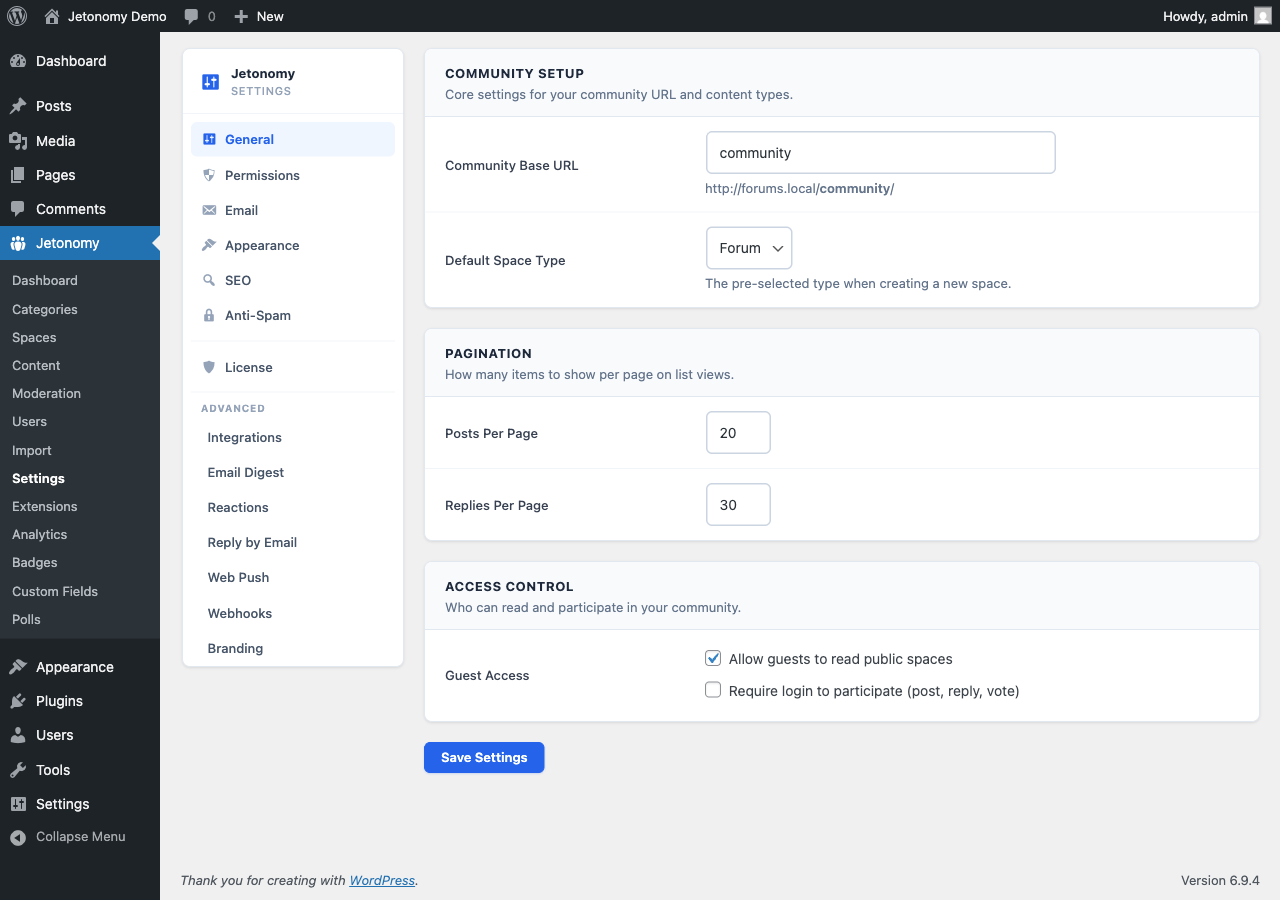Screen dimensions: 1280x900
Task: Click the Posts Per Page number field
Action: pos(738,432)
